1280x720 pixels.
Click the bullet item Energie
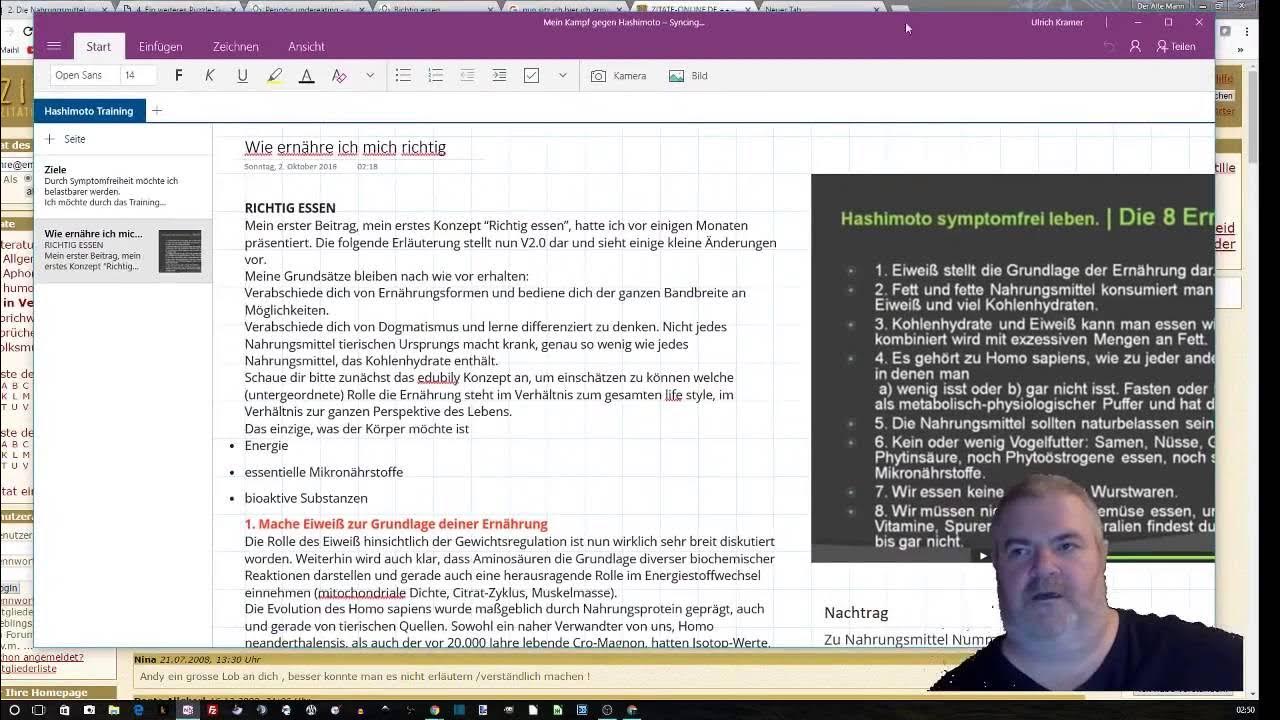tap(266, 446)
